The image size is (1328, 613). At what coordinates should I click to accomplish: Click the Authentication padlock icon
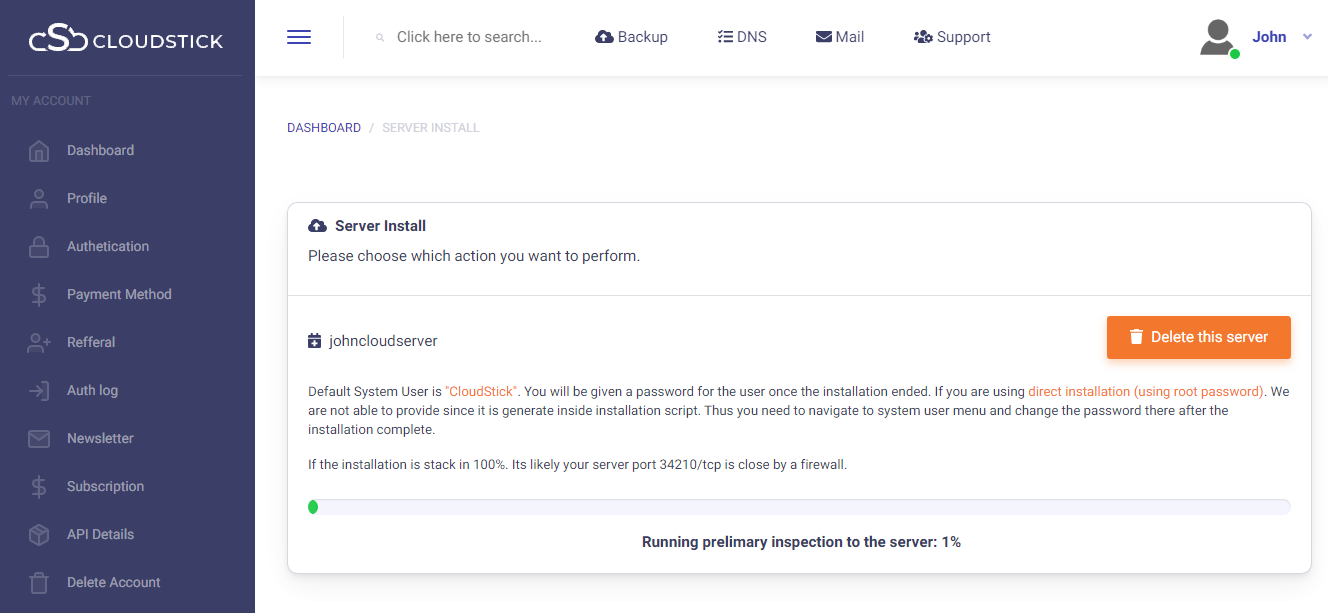tap(39, 247)
